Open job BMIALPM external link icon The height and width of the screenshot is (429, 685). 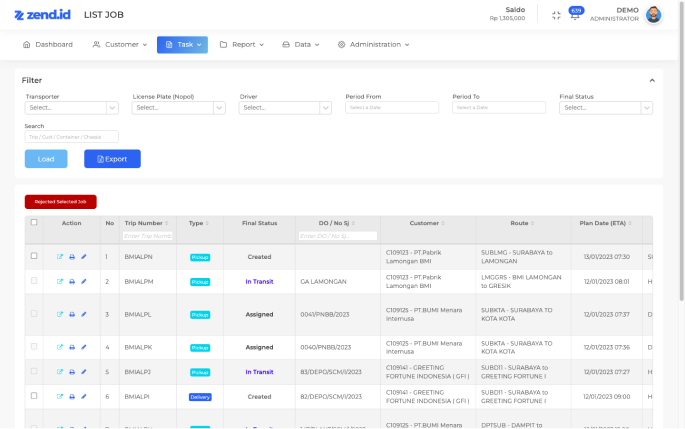tap(60, 281)
